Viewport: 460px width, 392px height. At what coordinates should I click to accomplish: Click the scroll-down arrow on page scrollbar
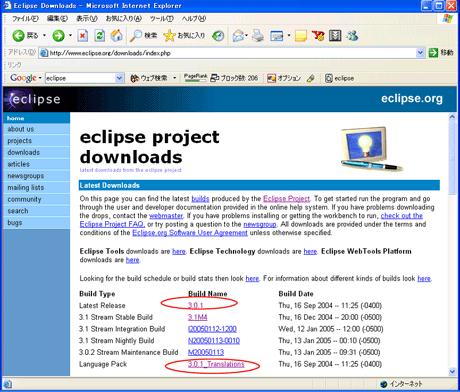coord(452,371)
